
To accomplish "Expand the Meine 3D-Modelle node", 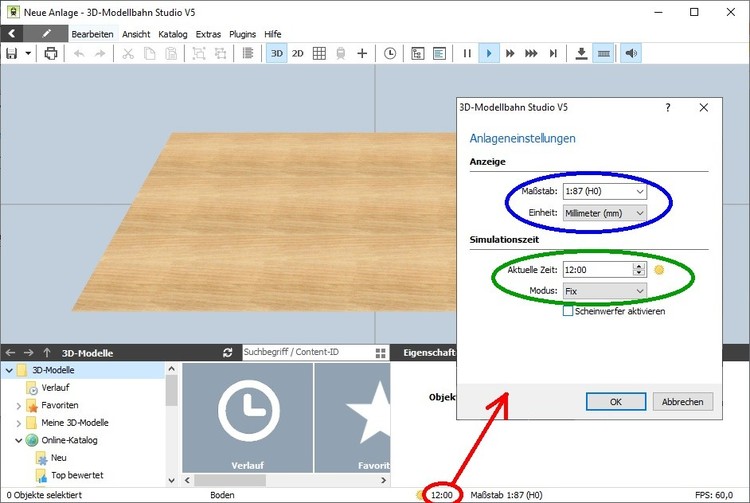I will [x=19, y=423].
